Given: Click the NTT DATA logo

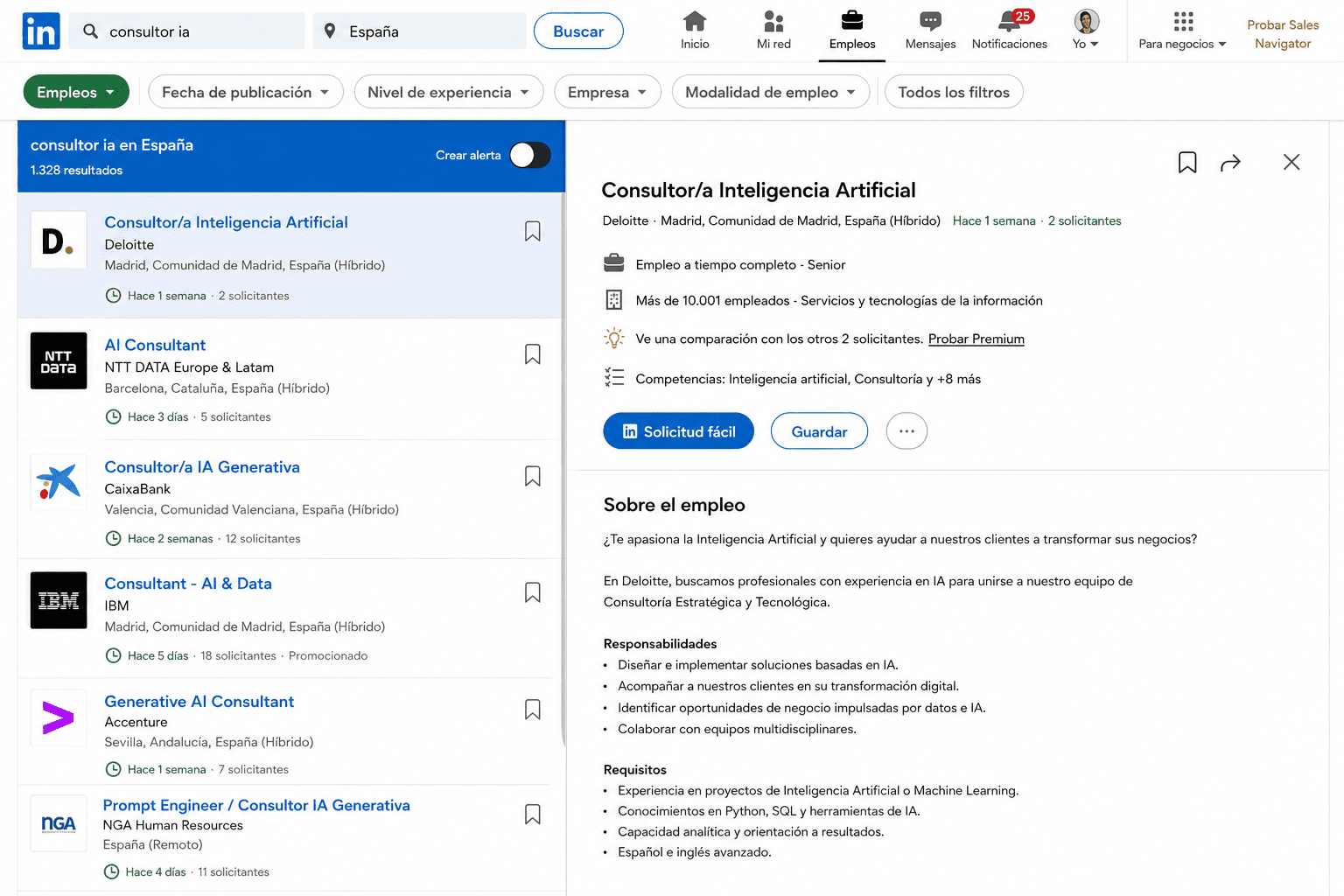Looking at the screenshot, I should pyautogui.click(x=59, y=361).
